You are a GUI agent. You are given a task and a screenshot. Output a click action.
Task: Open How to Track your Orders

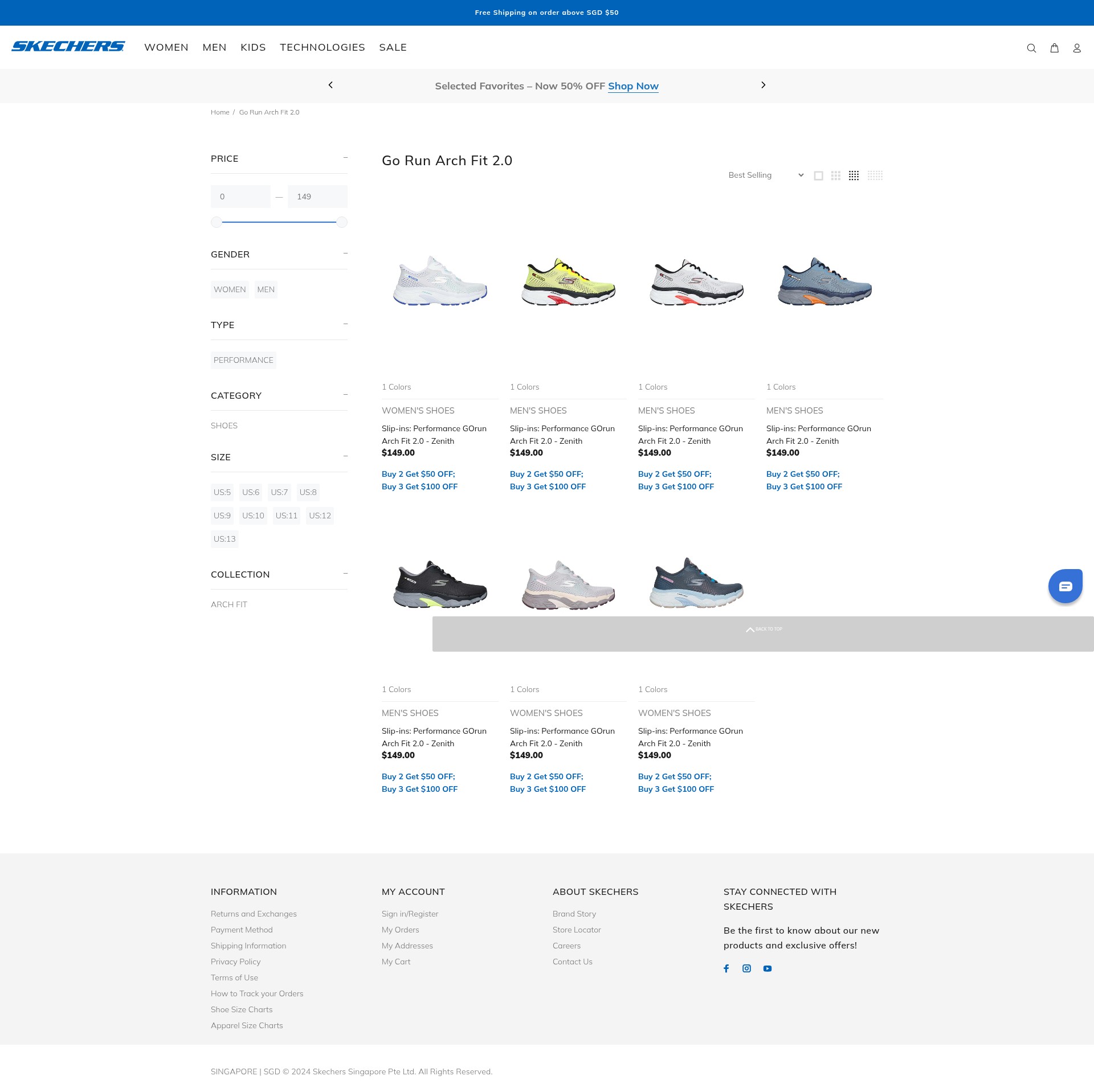click(257, 993)
